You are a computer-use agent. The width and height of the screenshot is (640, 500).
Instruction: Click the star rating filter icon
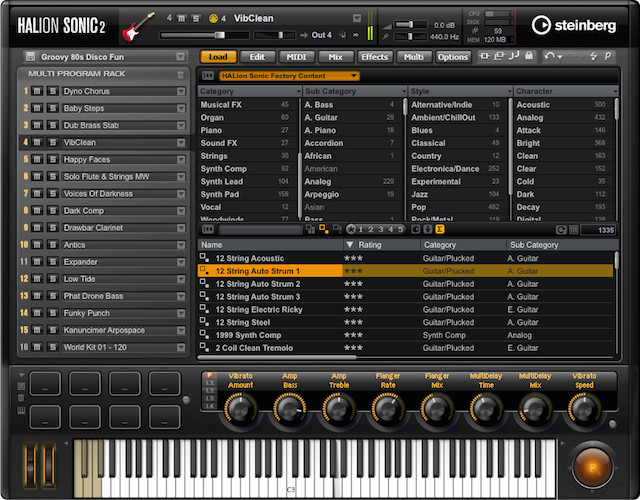pyautogui.click(x=351, y=229)
